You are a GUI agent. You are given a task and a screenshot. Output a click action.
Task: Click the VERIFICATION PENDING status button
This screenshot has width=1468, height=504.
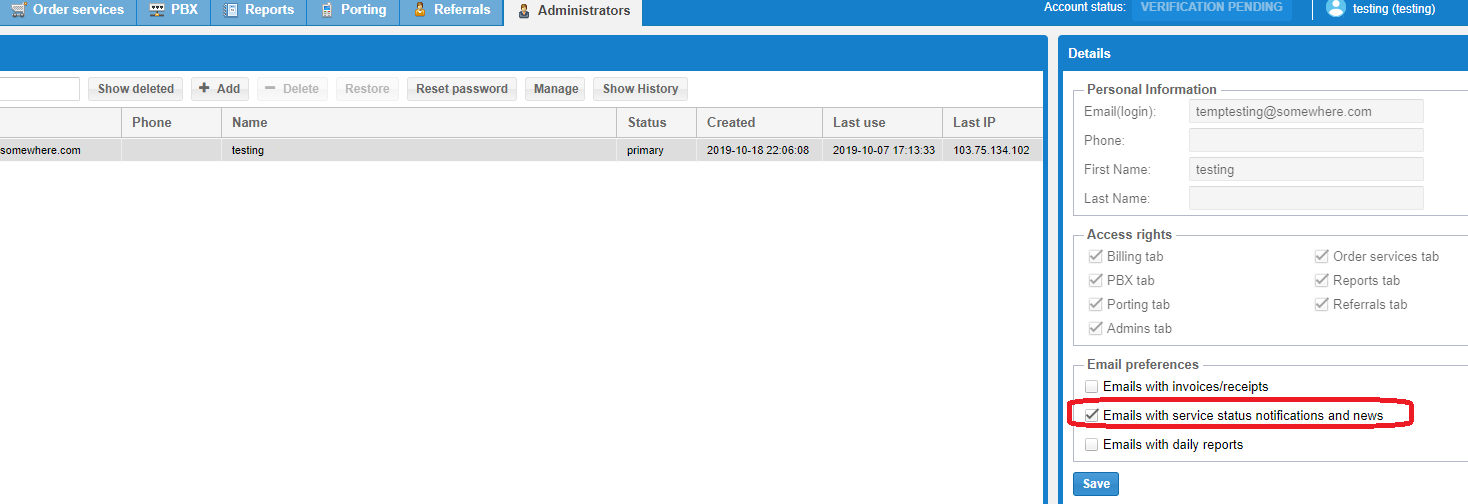click(x=1211, y=8)
